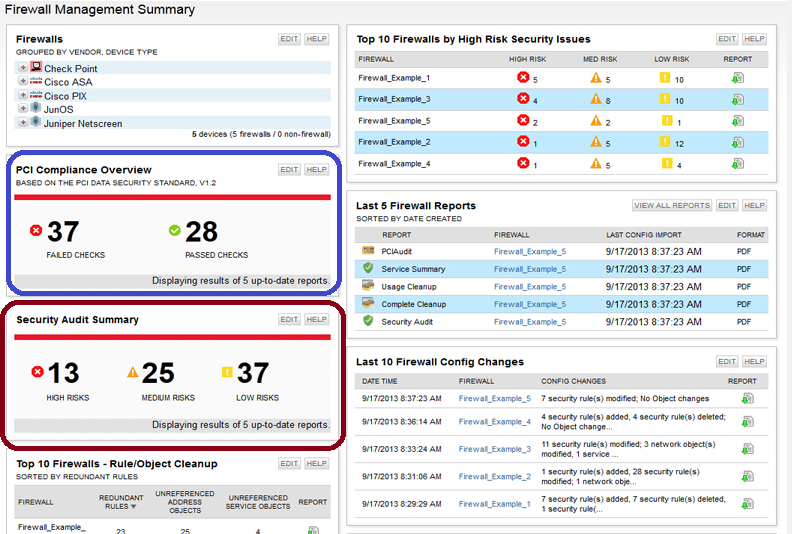Open Firewall_Example_4 link in config changes
Viewport: 792px width, 534px height.
point(494,422)
